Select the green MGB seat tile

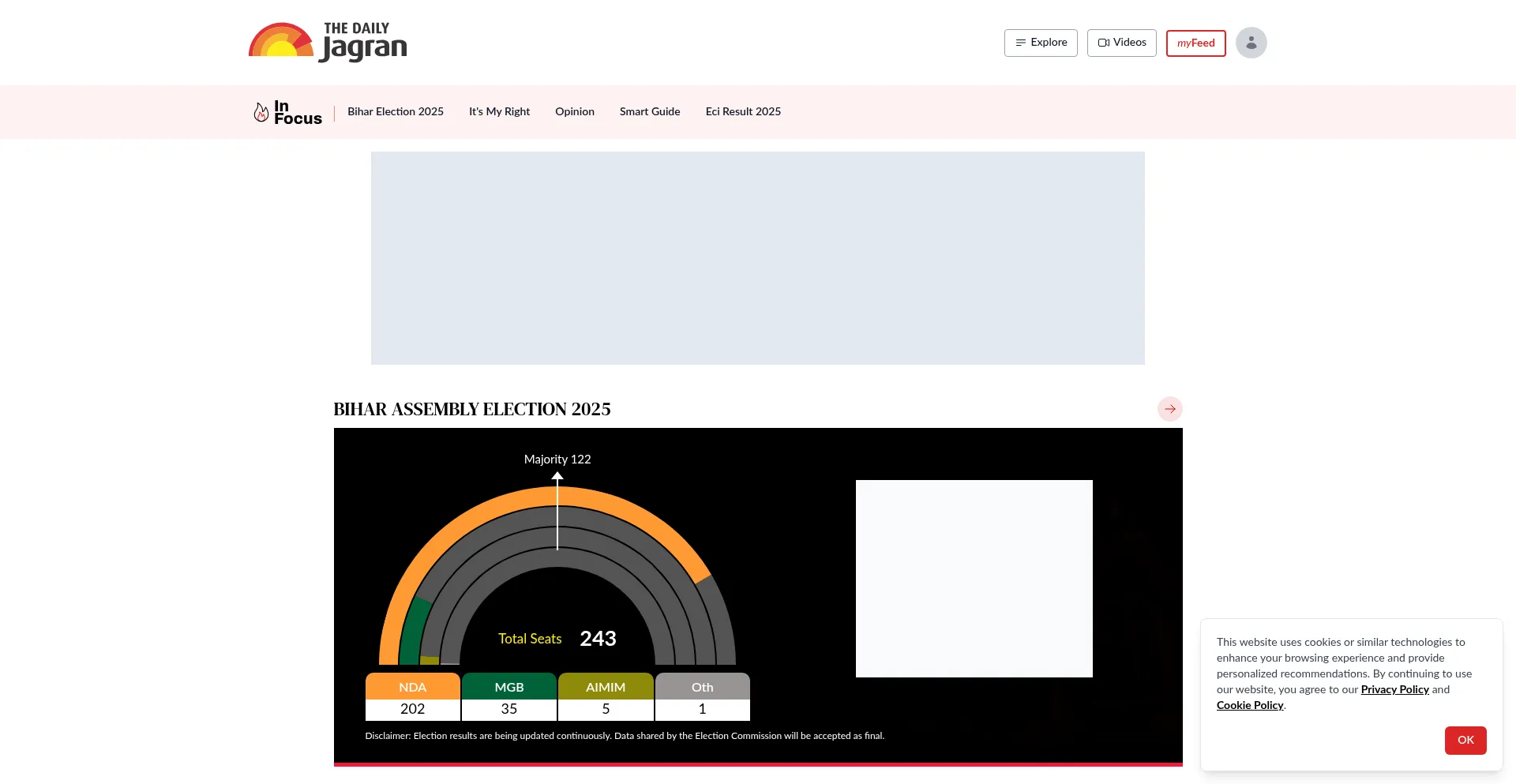tap(509, 696)
